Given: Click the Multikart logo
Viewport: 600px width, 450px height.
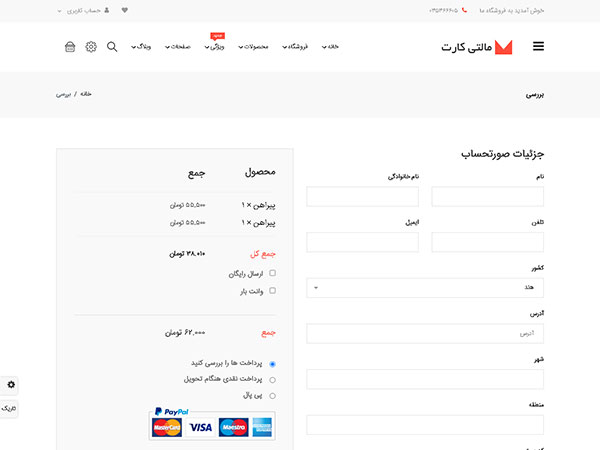Looking at the screenshot, I should 477,47.
